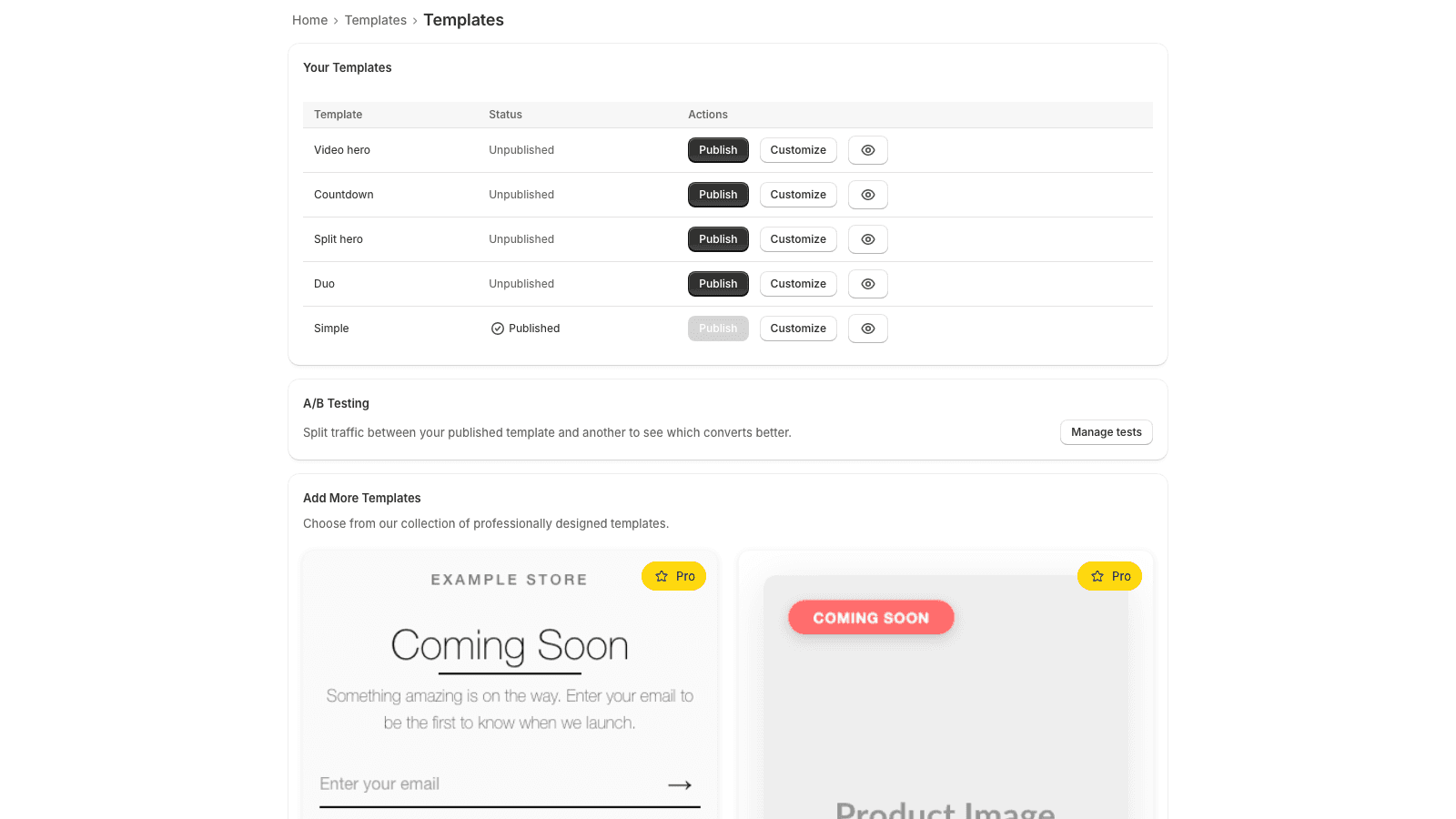Select the Example Store Coming Soon thumbnail

510,684
